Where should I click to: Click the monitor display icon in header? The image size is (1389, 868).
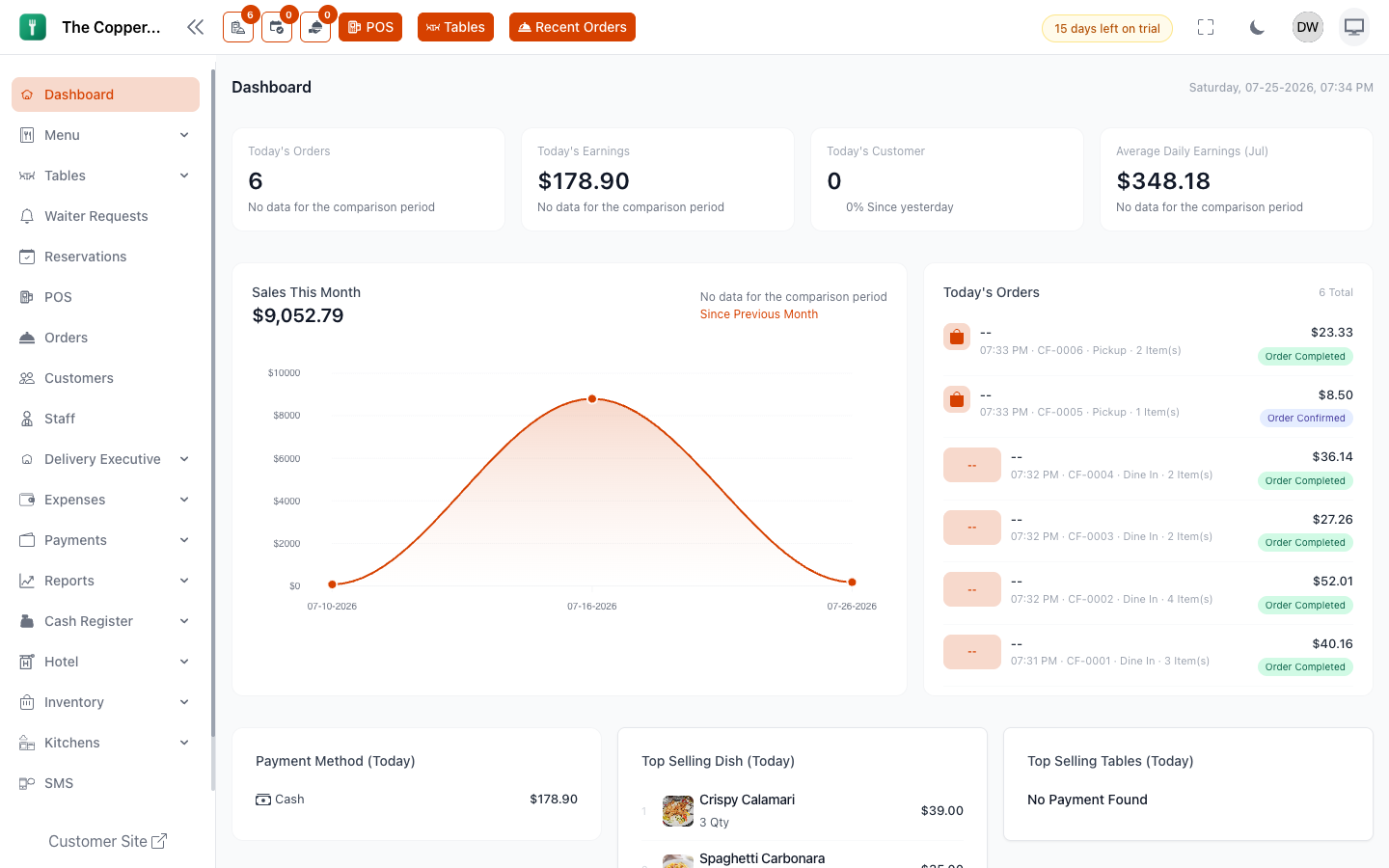(x=1354, y=27)
